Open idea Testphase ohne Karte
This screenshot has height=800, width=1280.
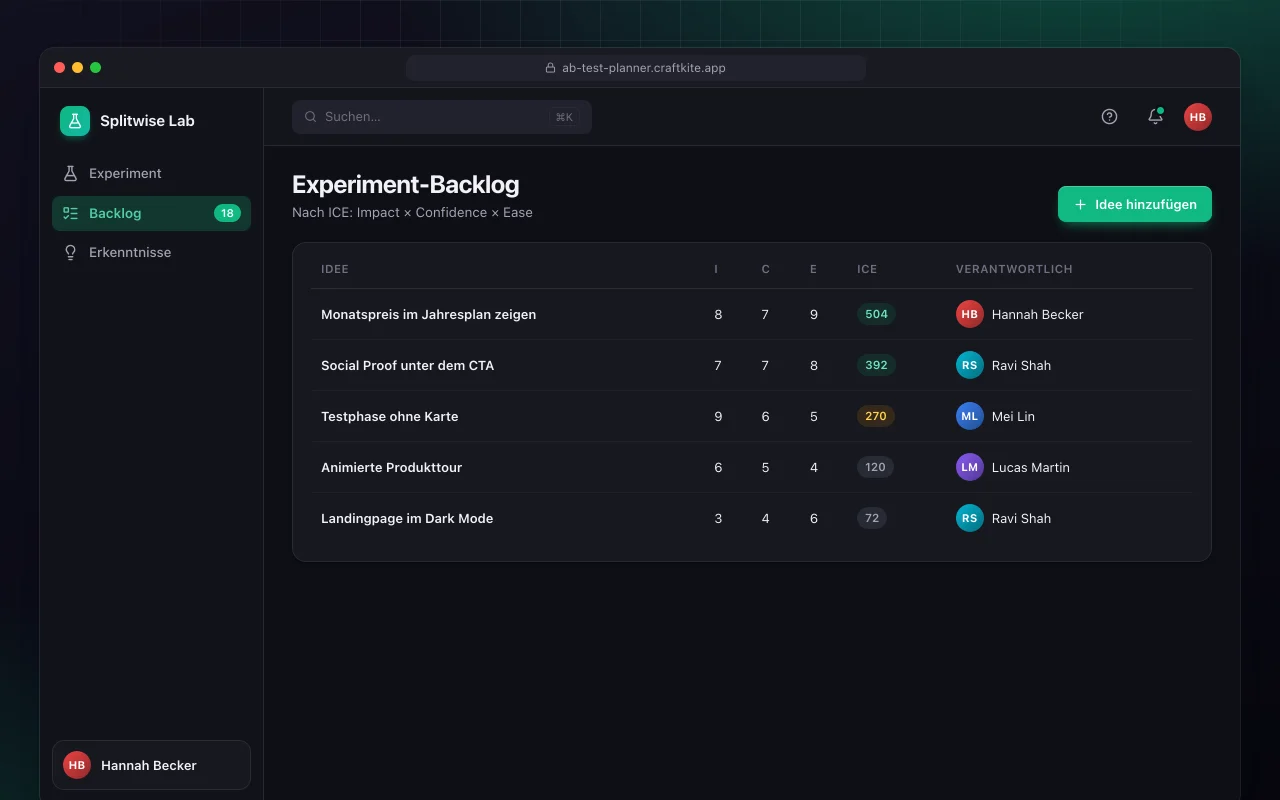coord(389,416)
